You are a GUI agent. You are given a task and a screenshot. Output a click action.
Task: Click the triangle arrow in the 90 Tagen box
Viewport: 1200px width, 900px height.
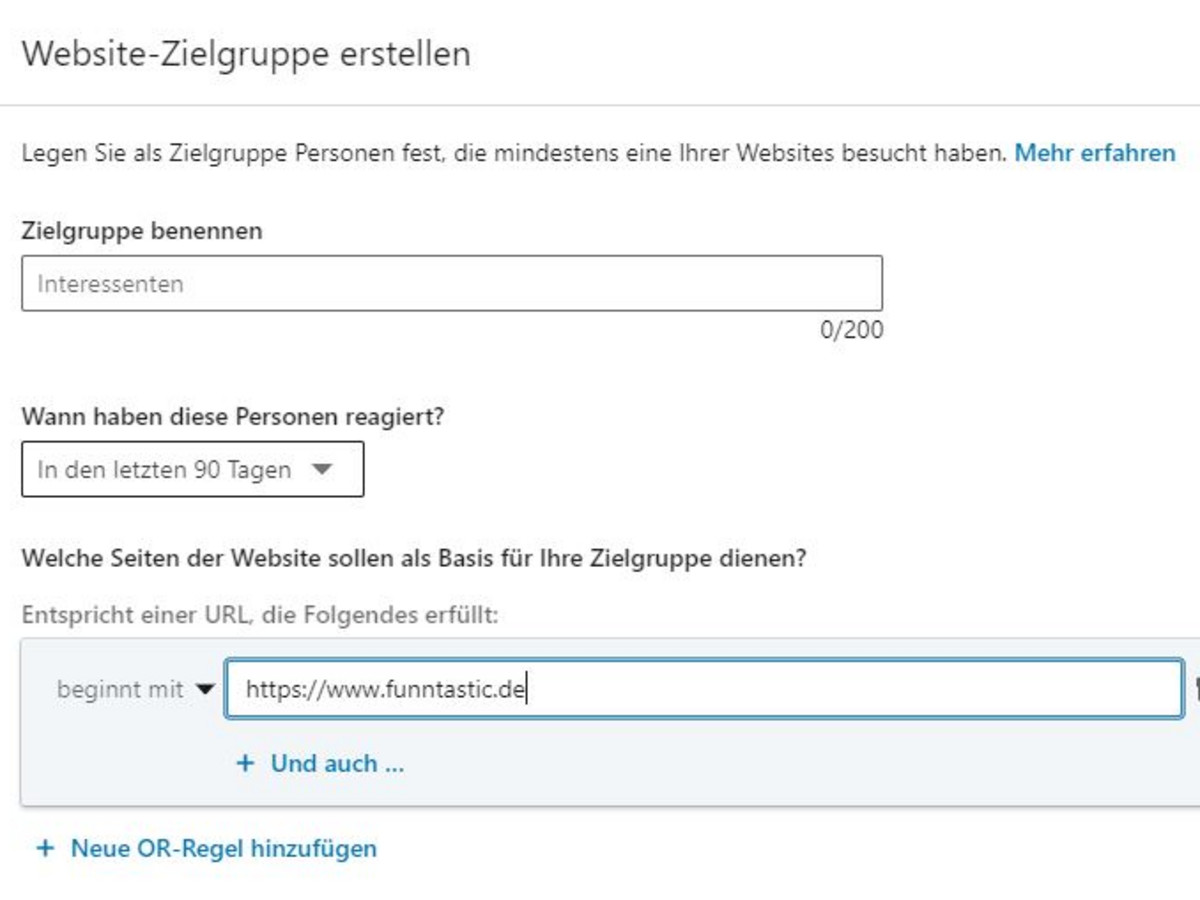click(x=321, y=469)
